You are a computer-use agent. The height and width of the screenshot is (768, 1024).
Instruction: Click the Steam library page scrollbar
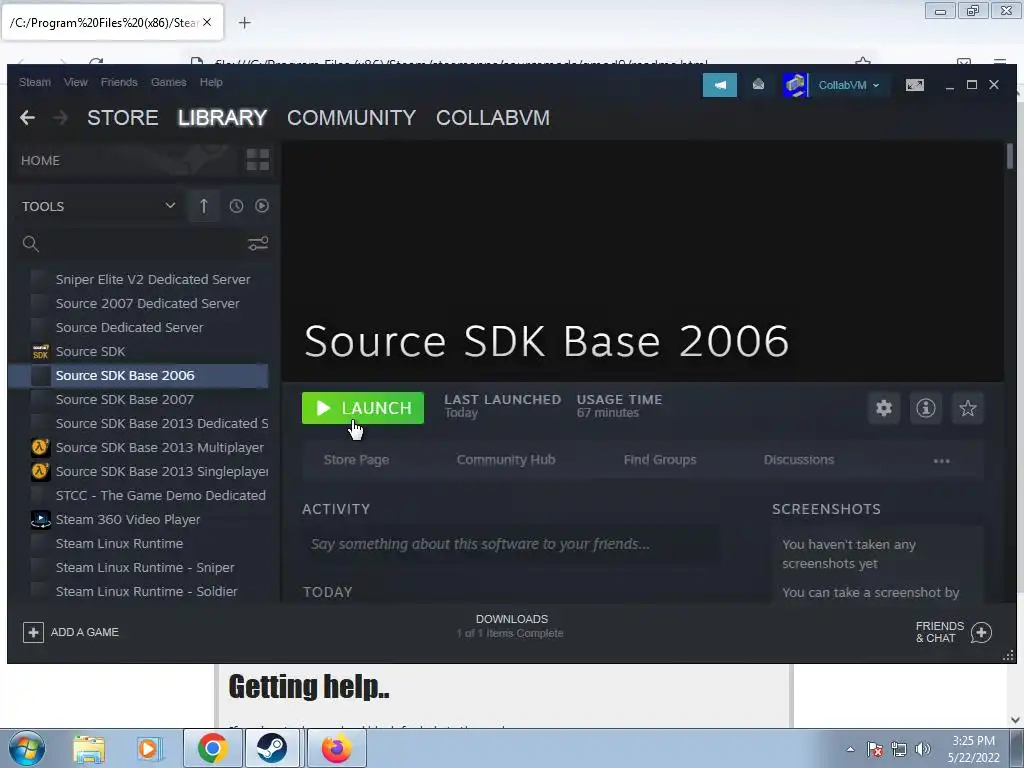pos(1010,157)
